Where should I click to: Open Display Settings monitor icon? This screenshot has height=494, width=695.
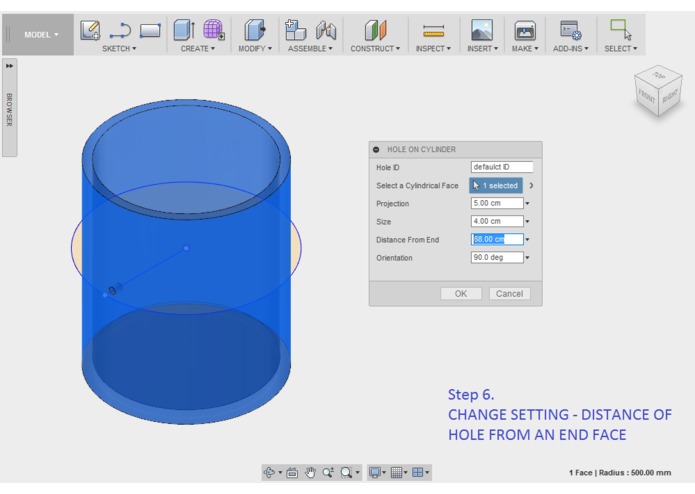pos(375,473)
